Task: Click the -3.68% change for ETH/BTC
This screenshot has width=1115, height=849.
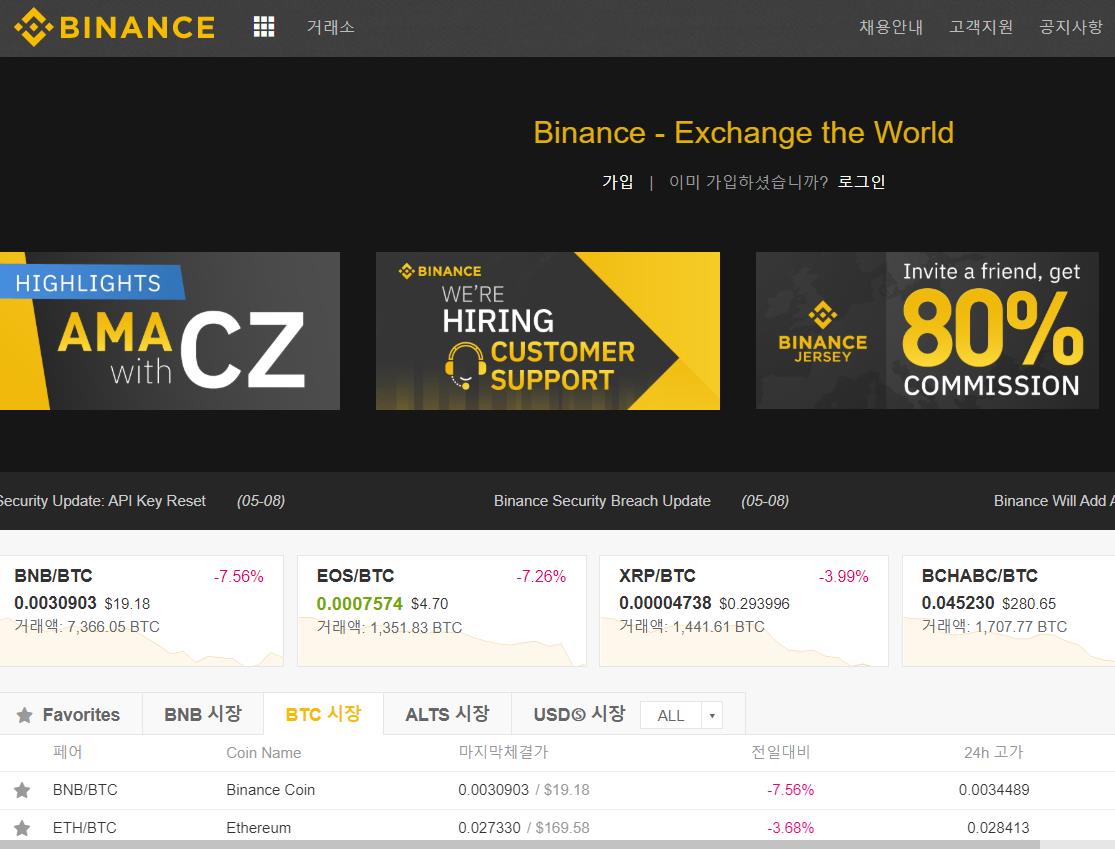Action: tap(791, 828)
